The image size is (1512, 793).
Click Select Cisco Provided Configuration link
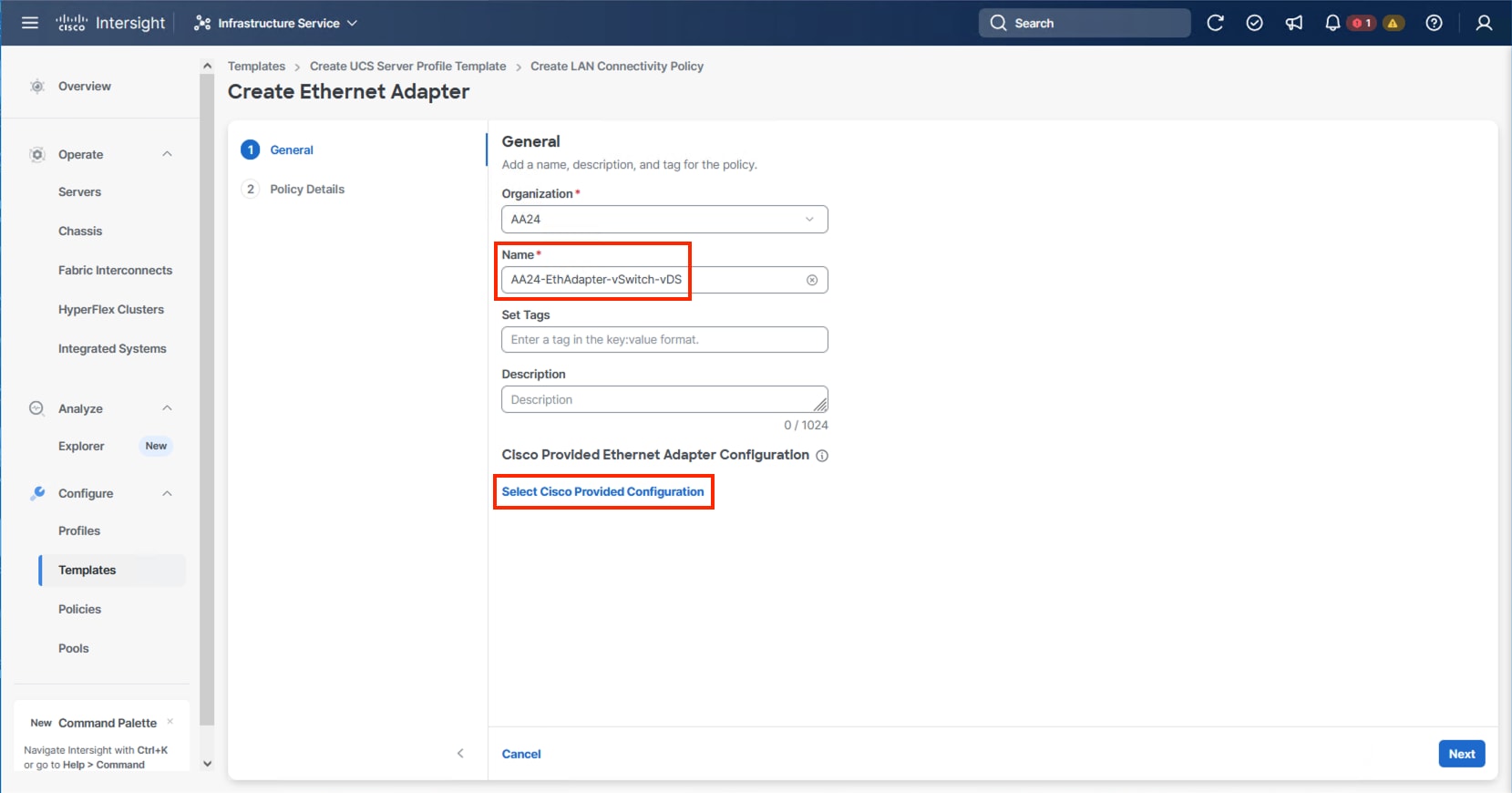click(x=602, y=492)
